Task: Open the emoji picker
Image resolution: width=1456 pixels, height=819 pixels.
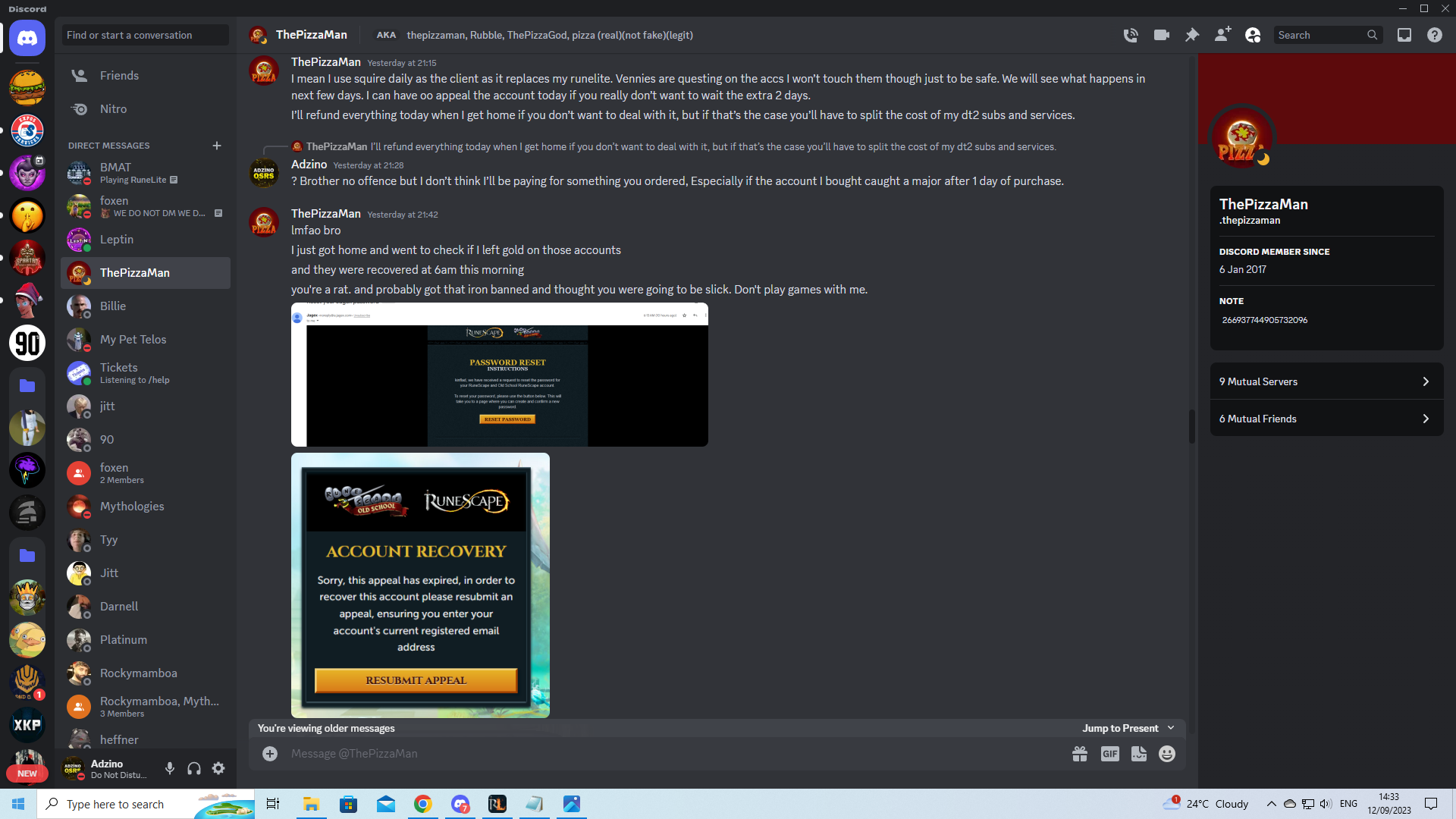Action: click(1167, 754)
